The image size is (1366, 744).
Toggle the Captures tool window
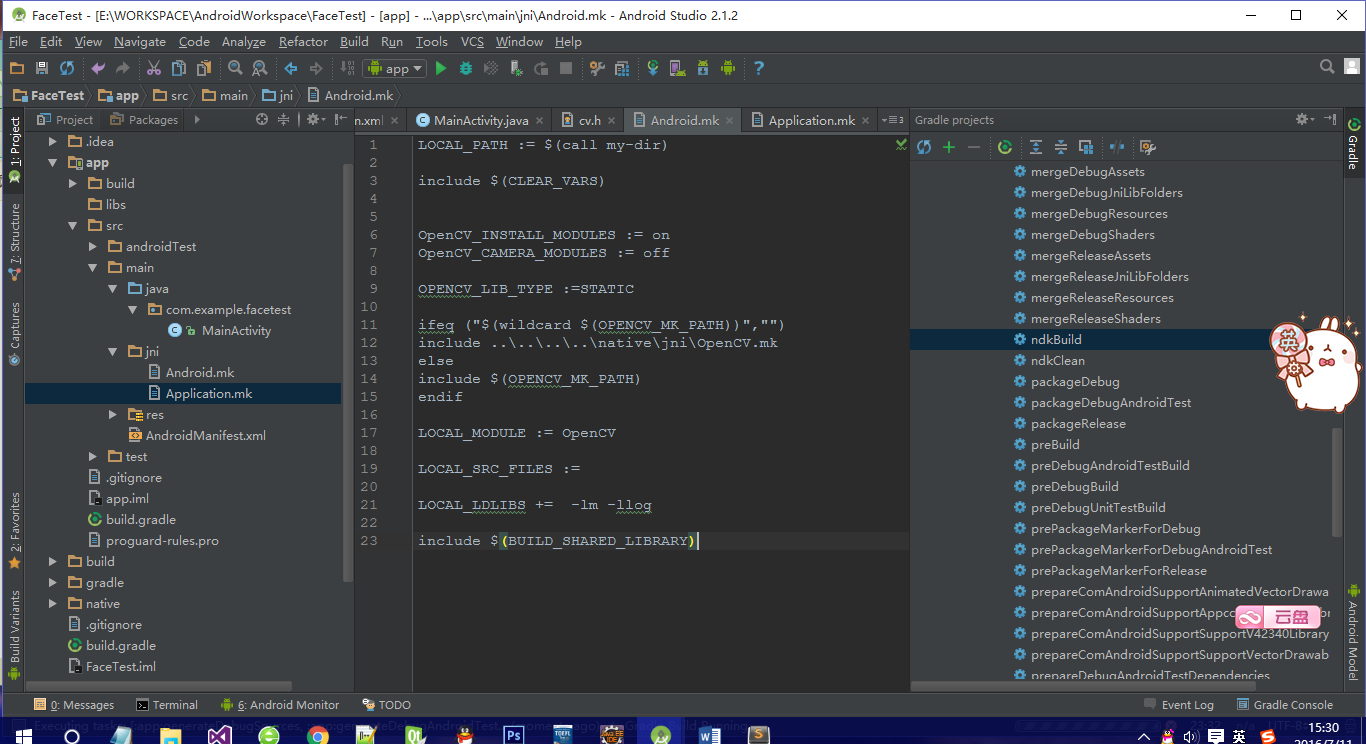click(14, 333)
